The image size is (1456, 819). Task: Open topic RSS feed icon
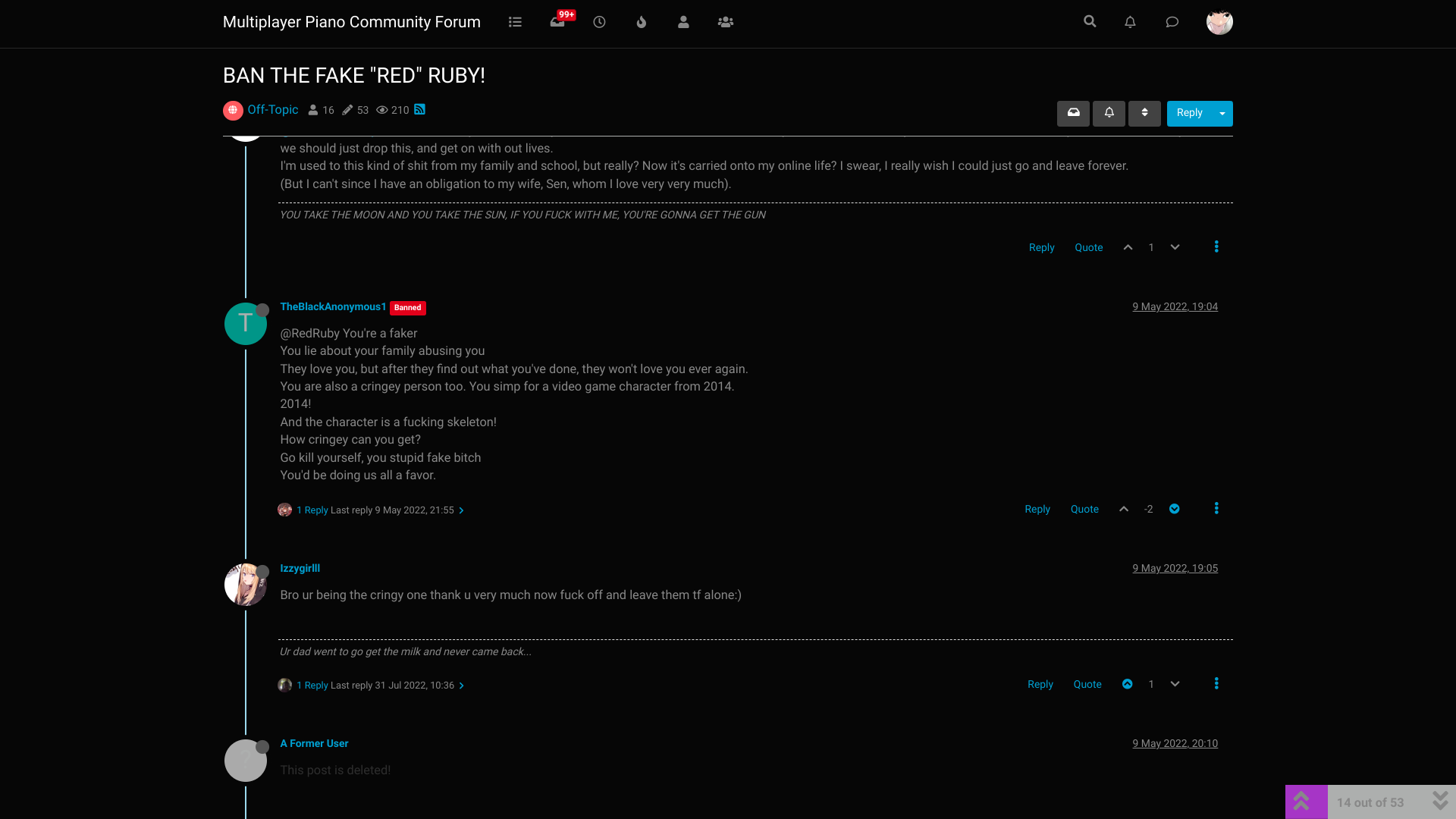tap(419, 110)
